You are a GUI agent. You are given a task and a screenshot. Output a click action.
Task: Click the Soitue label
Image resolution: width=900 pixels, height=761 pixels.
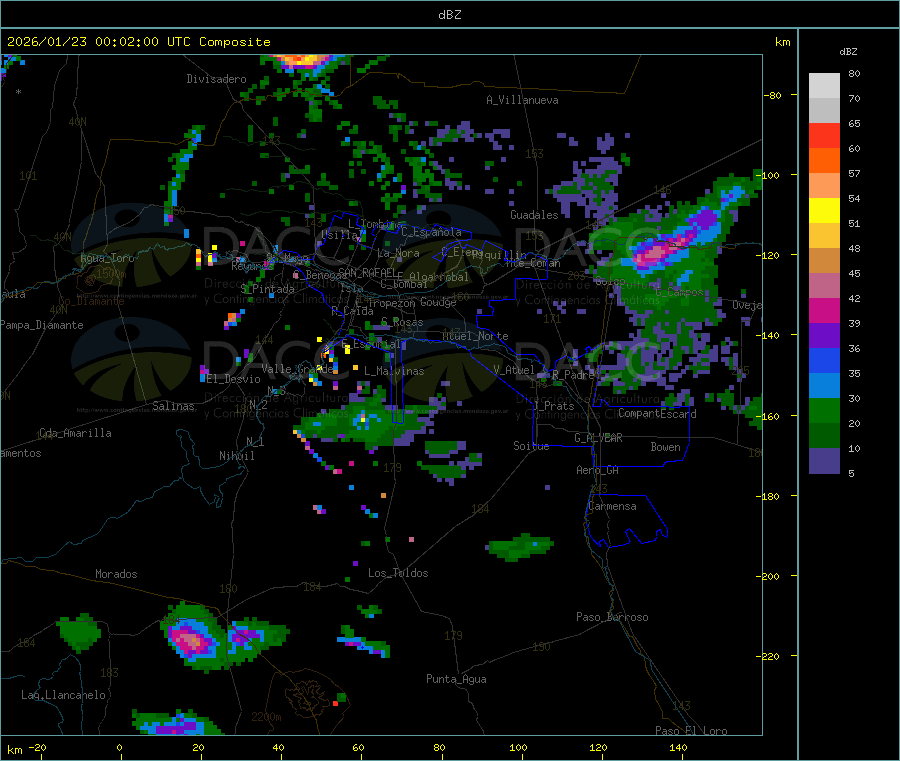[x=531, y=446]
